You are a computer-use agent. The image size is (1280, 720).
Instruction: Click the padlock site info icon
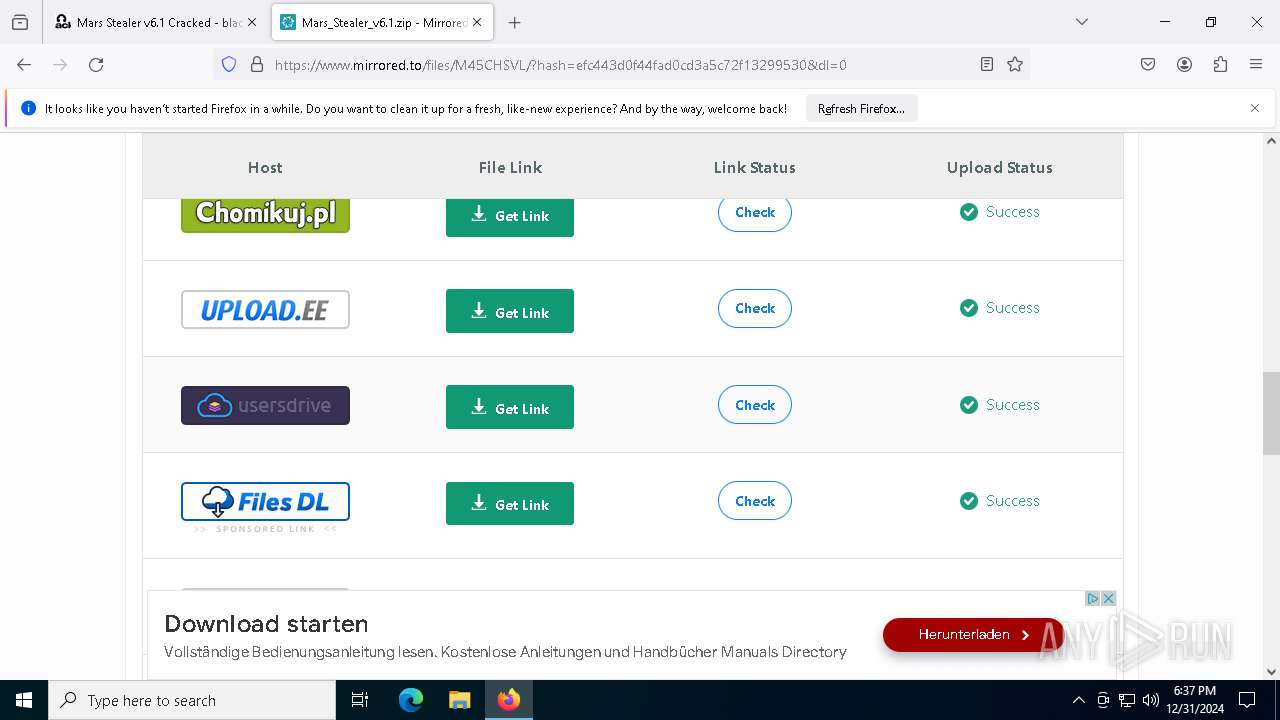pos(257,64)
